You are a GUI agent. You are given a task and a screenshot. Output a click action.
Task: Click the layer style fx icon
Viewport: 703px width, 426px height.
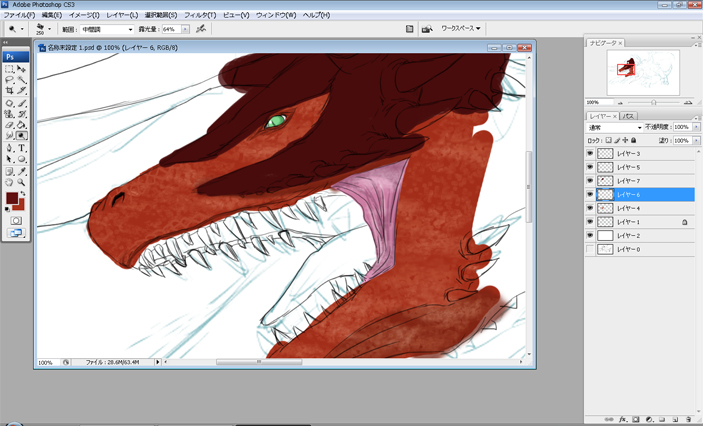[623, 420]
